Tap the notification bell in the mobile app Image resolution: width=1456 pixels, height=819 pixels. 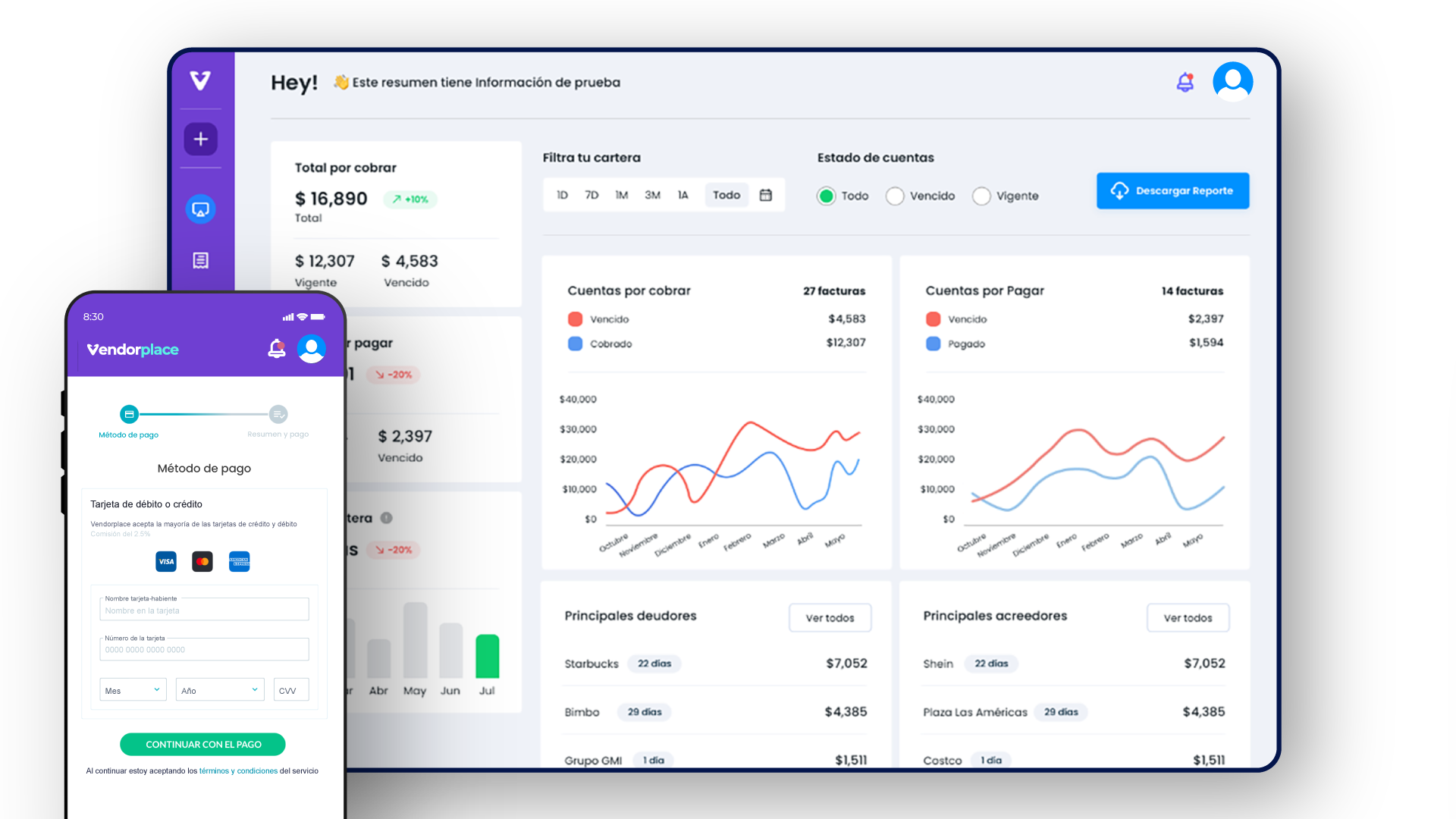point(277,349)
